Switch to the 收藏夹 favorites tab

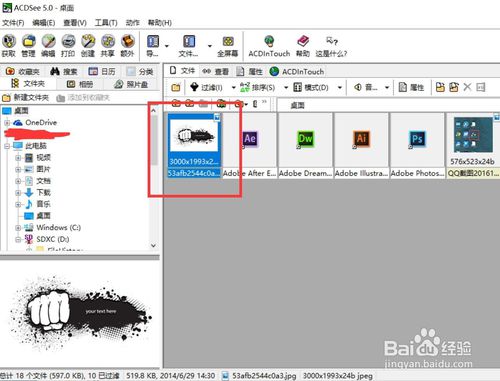pyautogui.click(x=23, y=71)
